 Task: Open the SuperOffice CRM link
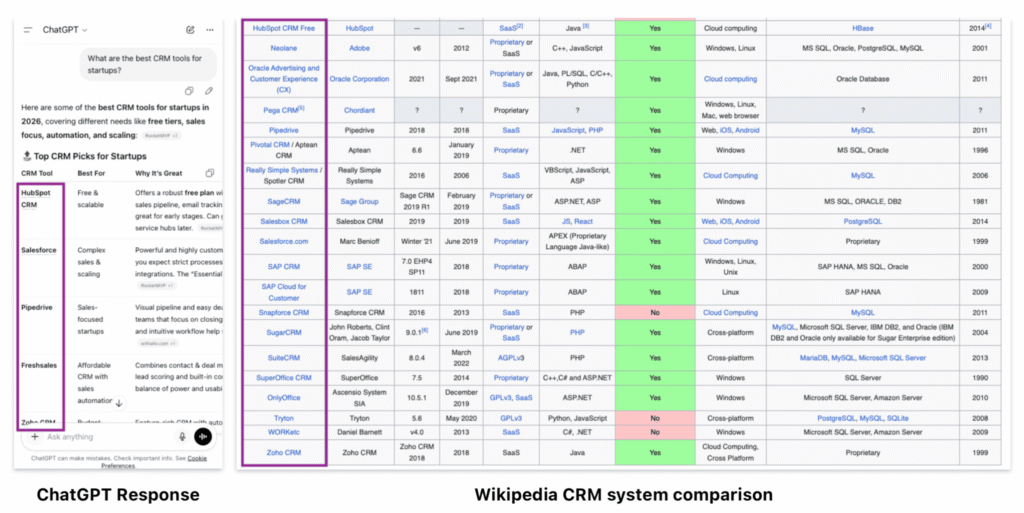tap(283, 377)
